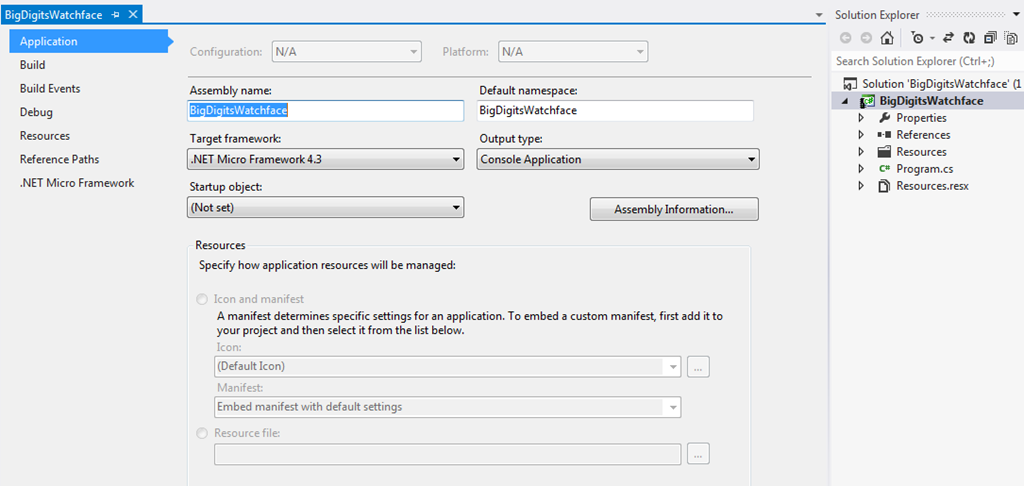Open the Startup object dropdown
1024x486 pixels.
pos(325,208)
